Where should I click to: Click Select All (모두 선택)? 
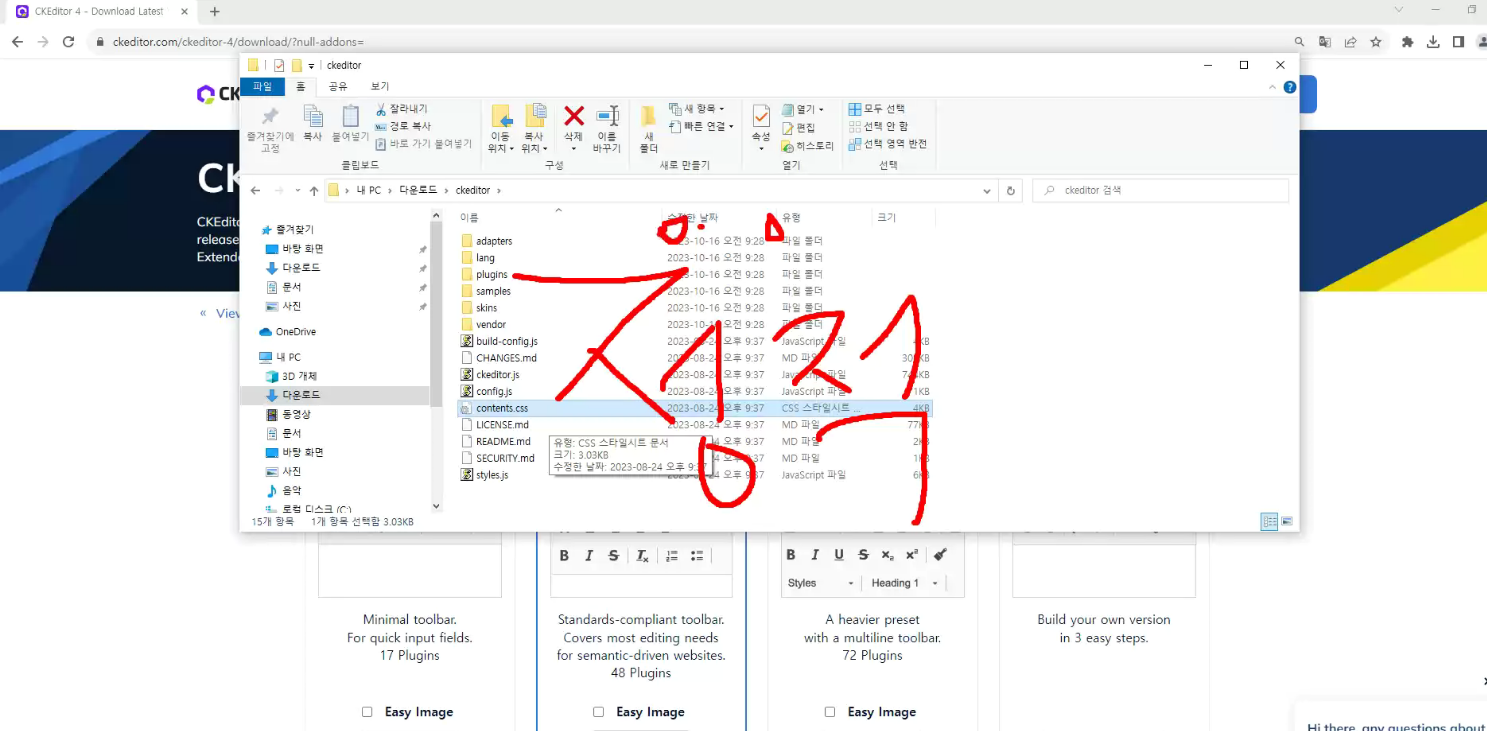tap(877, 108)
